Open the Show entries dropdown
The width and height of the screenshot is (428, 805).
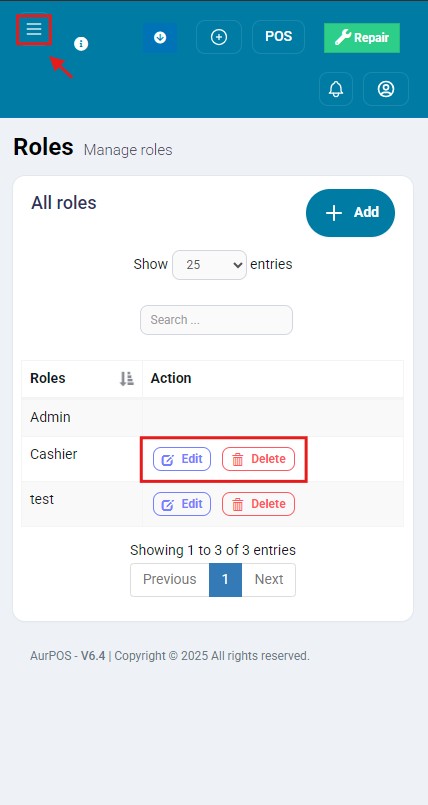209,265
